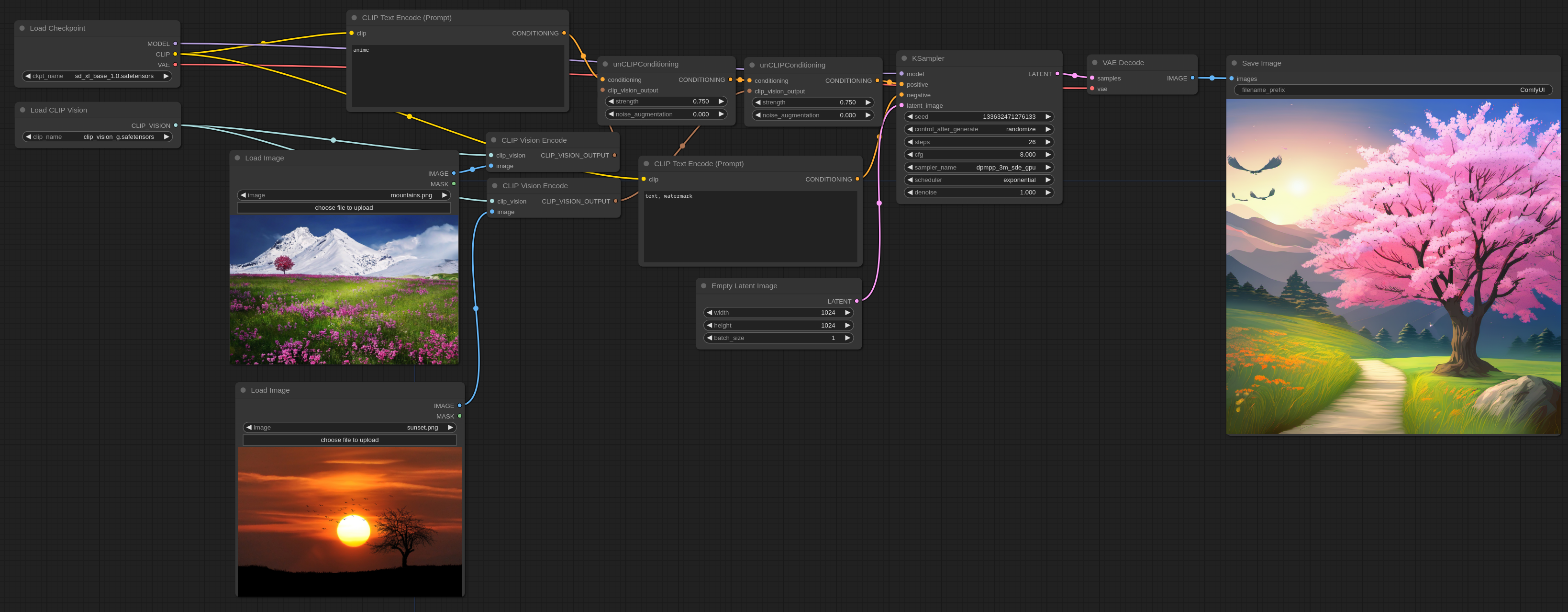Click choose file to upload under sunset.png
The width and height of the screenshot is (1568, 612).
click(349, 440)
